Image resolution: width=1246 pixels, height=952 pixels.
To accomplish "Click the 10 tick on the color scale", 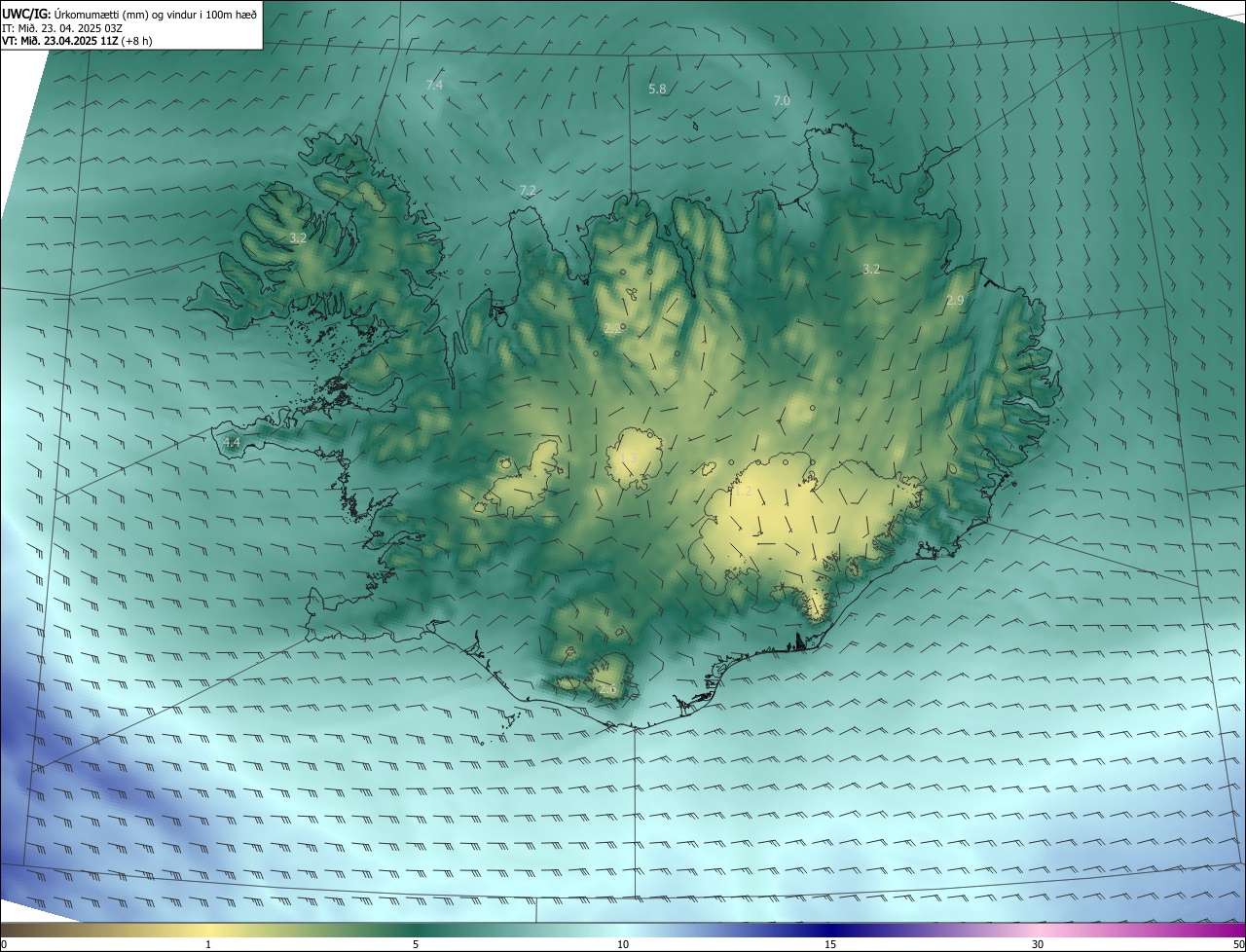I will [623, 945].
